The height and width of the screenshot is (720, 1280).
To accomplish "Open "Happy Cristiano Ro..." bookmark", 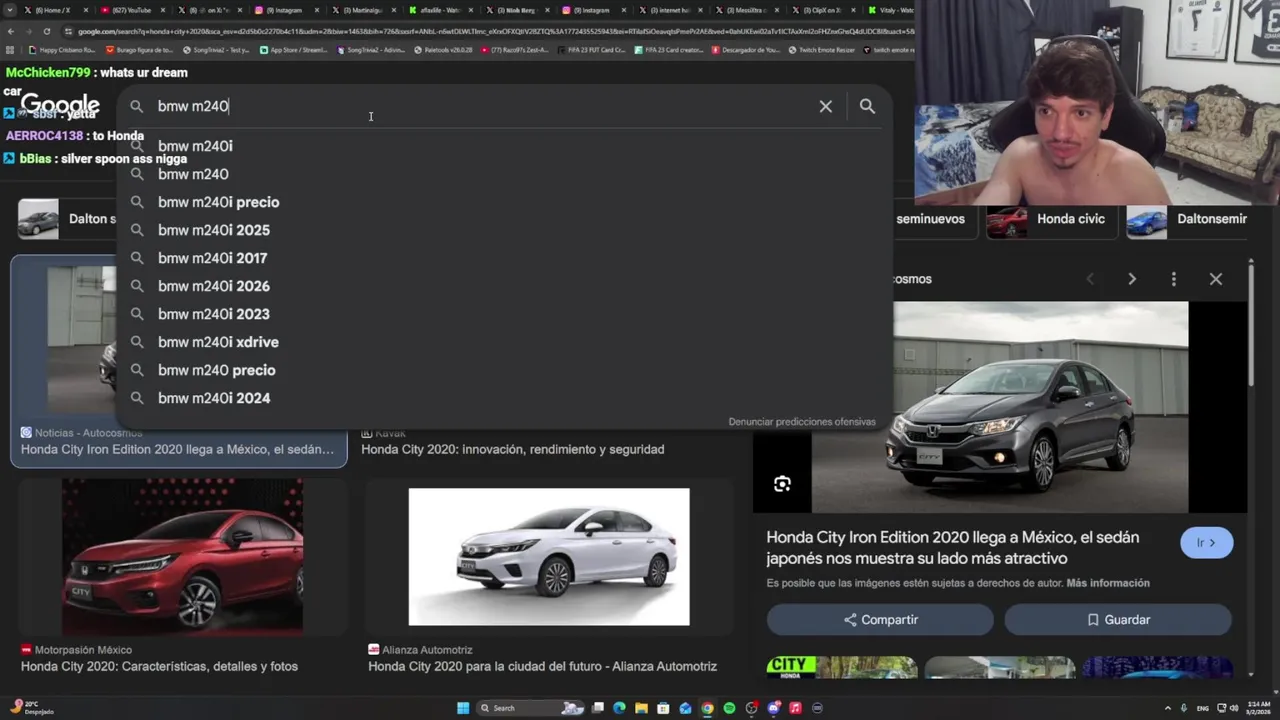I will click(x=62, y=50).
